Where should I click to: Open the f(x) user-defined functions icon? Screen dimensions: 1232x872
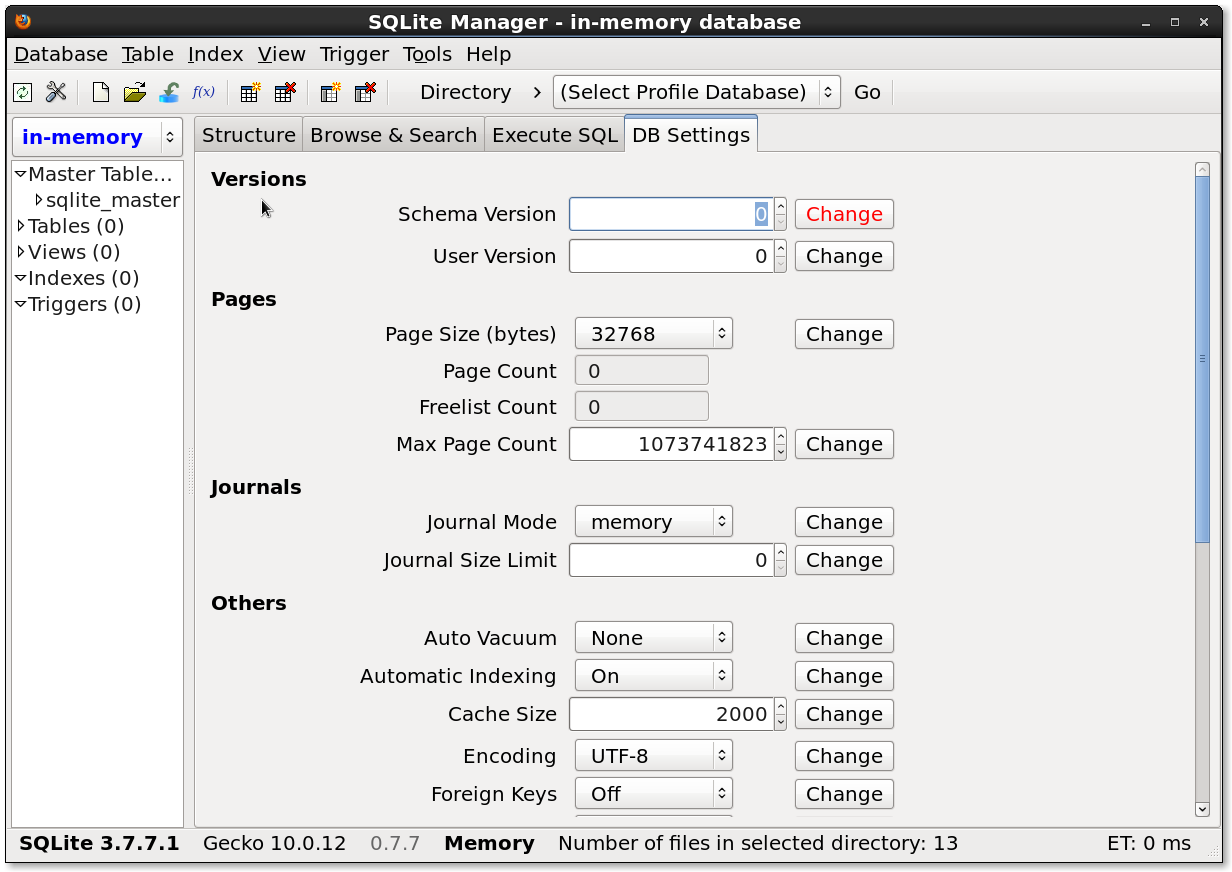[x=203, y=92]
